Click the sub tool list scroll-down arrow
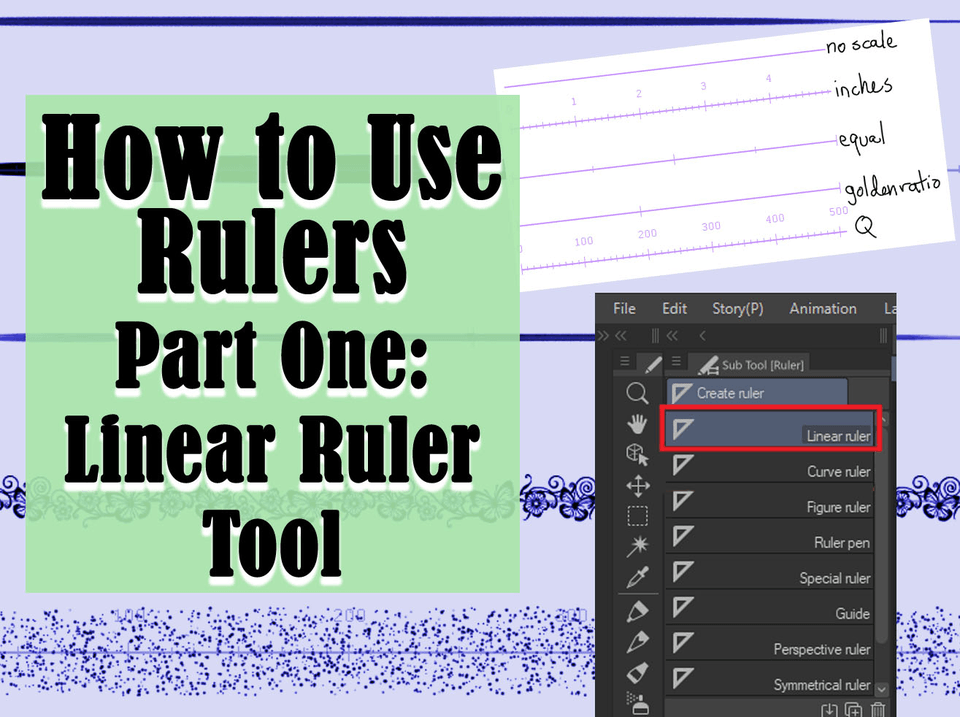The height and width of the screenshot is (717, 960). tap(882, 689)
